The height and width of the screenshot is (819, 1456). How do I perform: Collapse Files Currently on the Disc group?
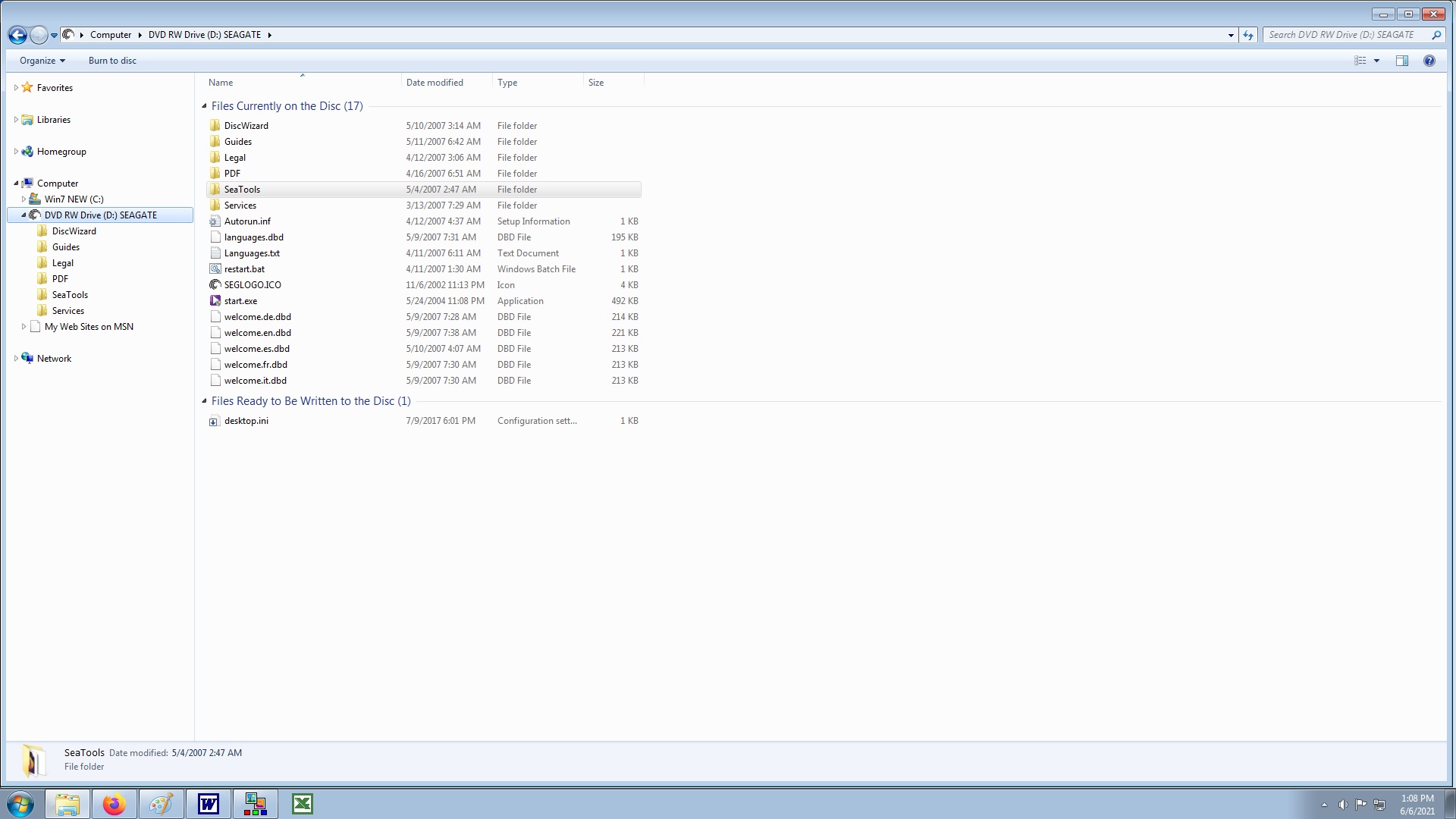click(204, 106)
